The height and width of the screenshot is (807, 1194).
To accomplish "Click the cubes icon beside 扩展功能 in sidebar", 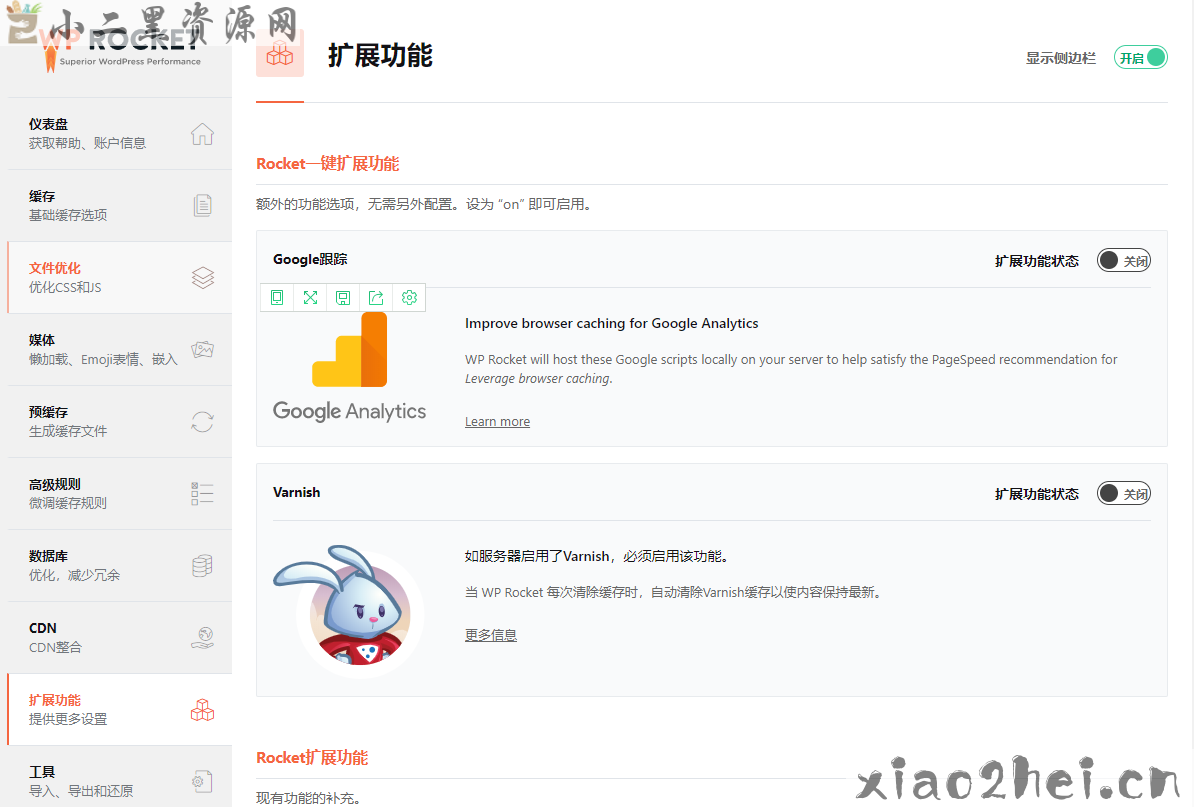I will point(202,710).
